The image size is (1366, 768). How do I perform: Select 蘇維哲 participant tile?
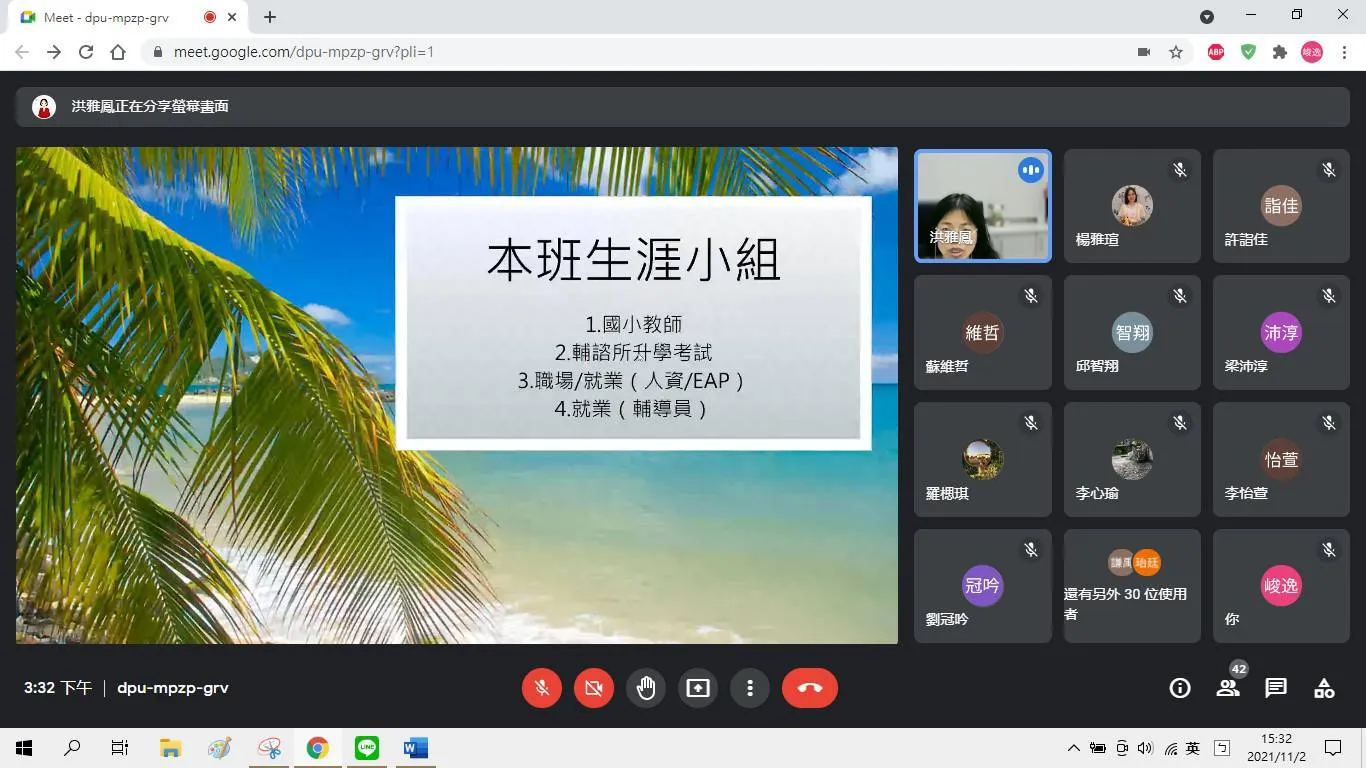click(x=983, y=333)
